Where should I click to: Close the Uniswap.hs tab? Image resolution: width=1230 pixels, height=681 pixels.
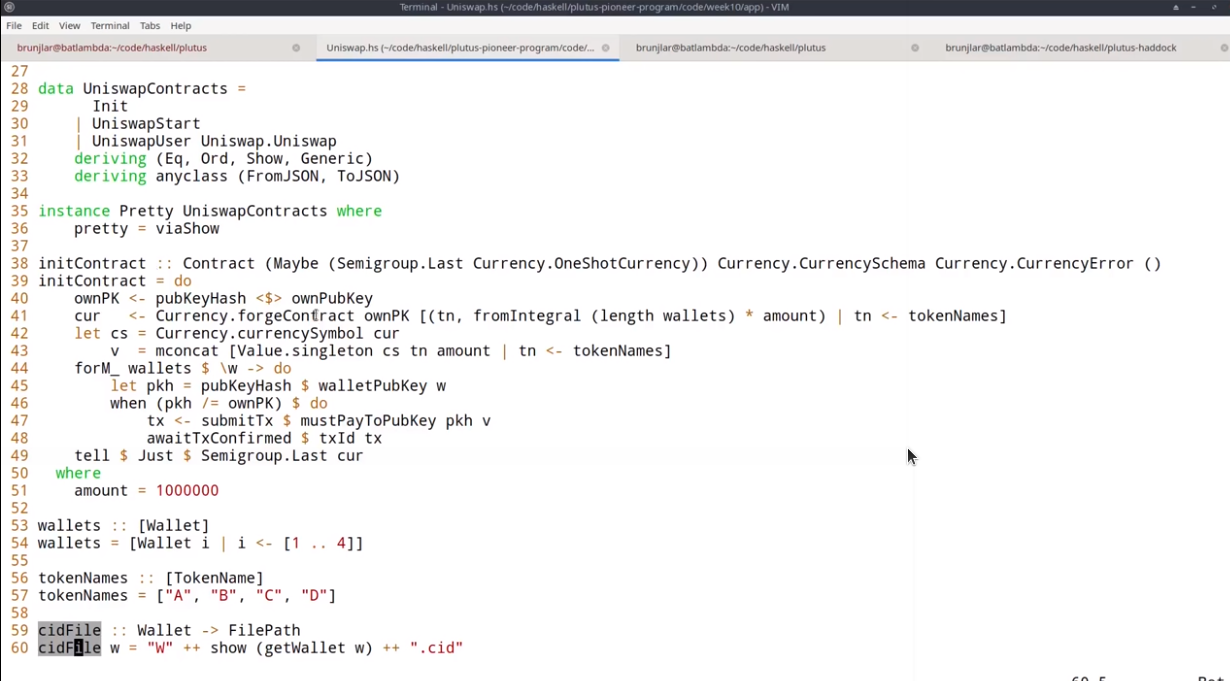[x=605, y=48]
